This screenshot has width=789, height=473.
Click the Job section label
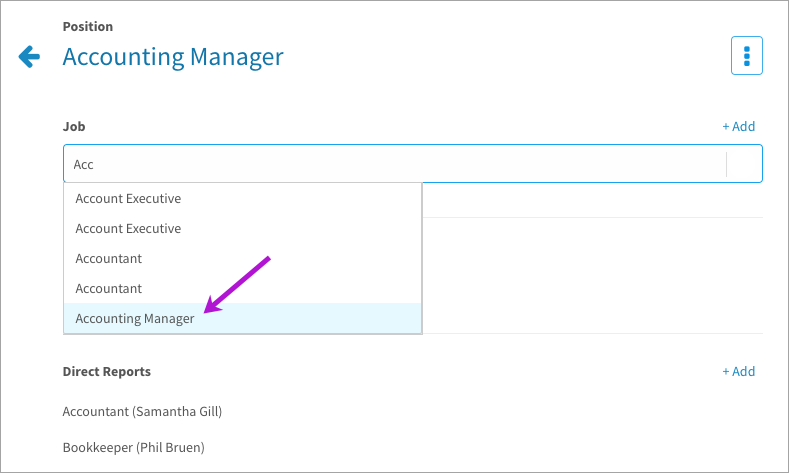point(74,126)
